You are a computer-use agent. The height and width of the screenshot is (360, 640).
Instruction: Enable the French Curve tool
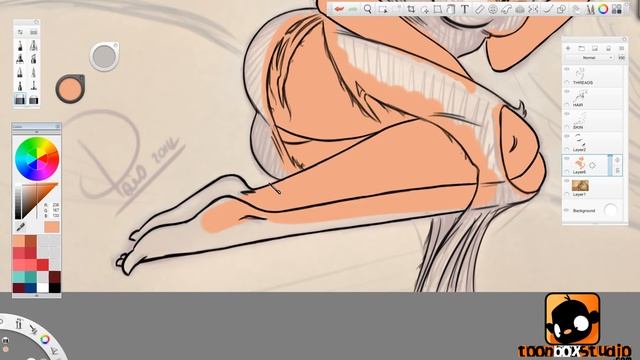[506, 9]
